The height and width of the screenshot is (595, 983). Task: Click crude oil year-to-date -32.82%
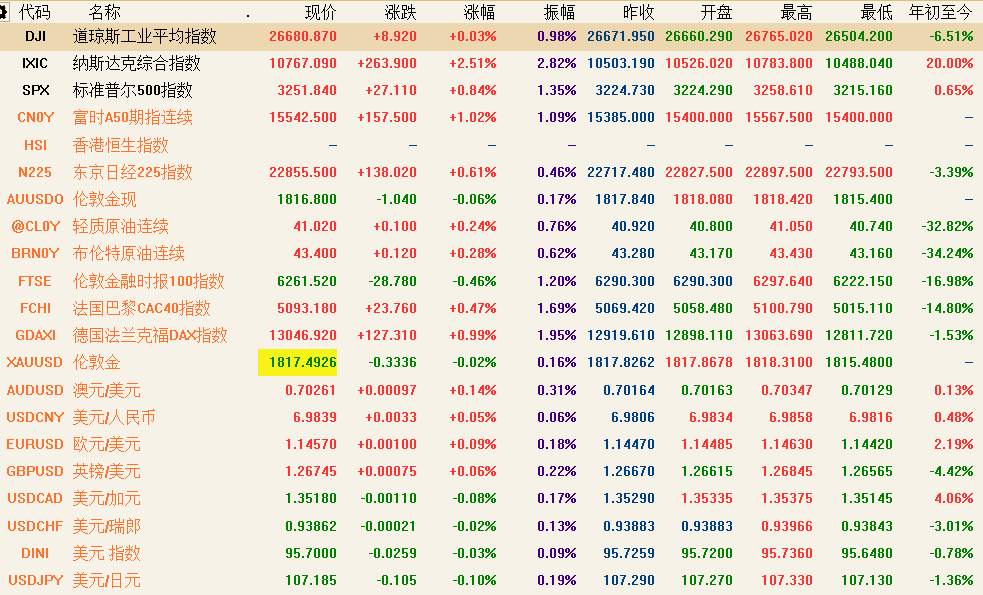pyautogui.click(x=947, y=226)
